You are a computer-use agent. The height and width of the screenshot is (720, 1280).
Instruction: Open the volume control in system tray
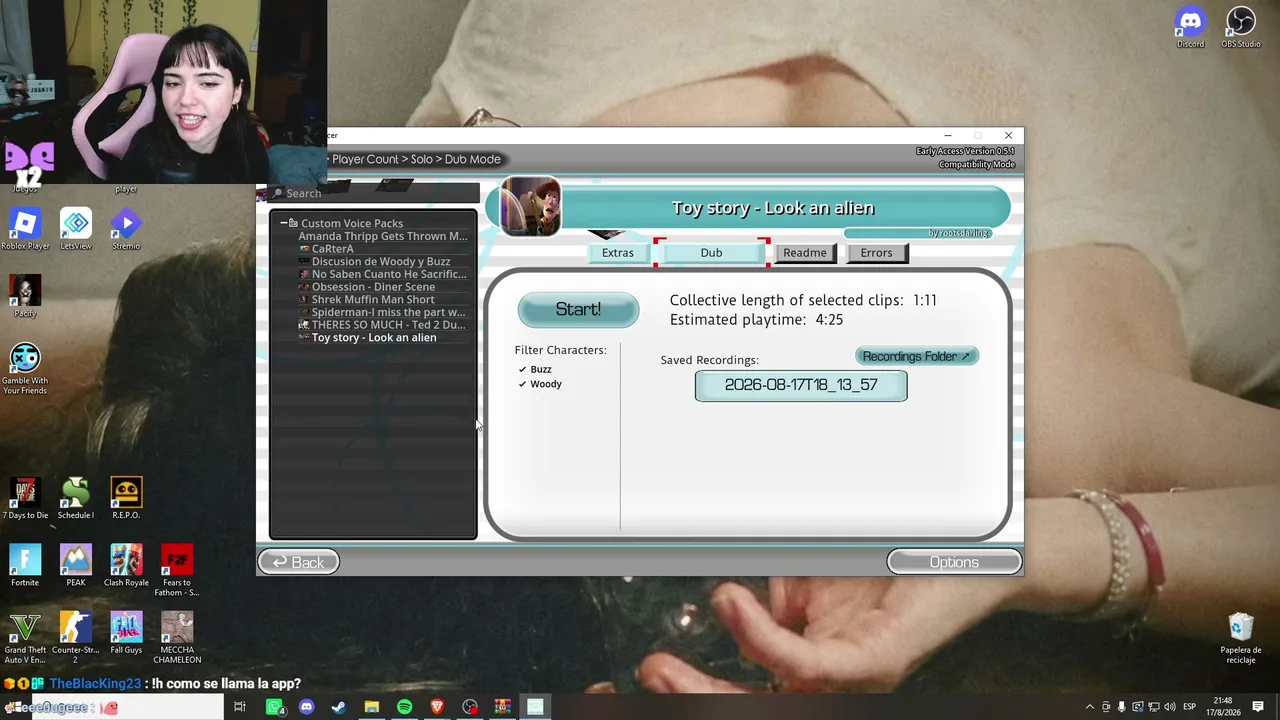click(1169, 707)
